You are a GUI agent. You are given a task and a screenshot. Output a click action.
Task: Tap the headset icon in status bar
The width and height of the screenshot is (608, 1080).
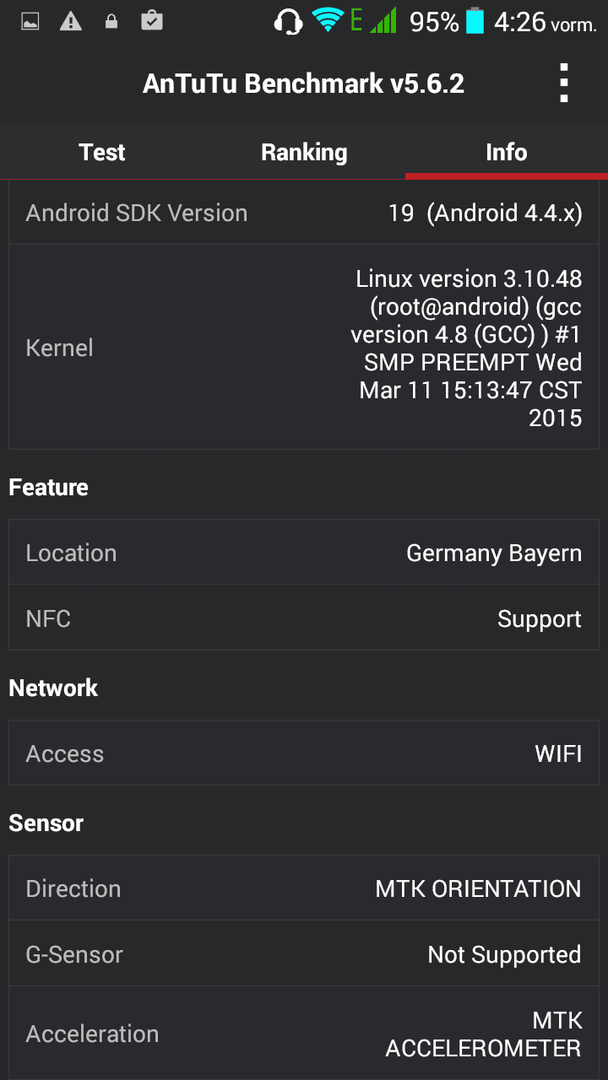coord(288,22)
